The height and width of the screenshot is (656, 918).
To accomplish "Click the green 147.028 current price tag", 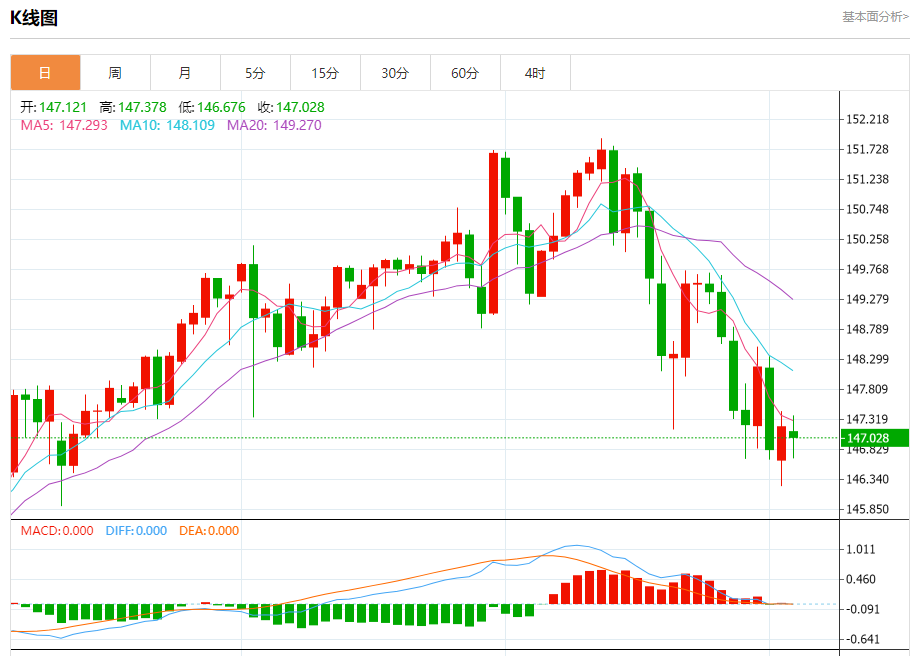I will (875, 438).
